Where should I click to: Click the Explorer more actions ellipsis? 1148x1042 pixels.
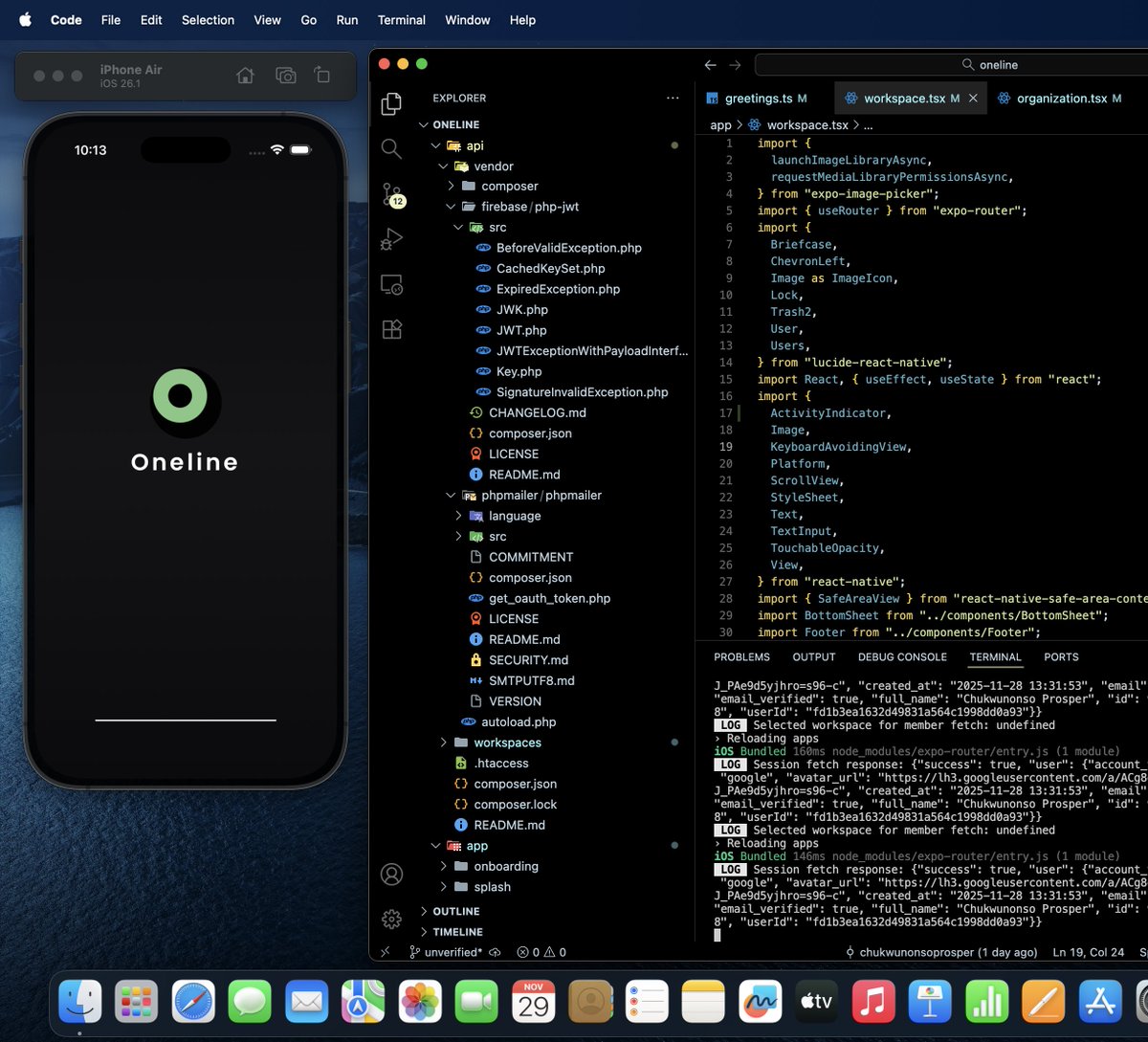point(673,98)
